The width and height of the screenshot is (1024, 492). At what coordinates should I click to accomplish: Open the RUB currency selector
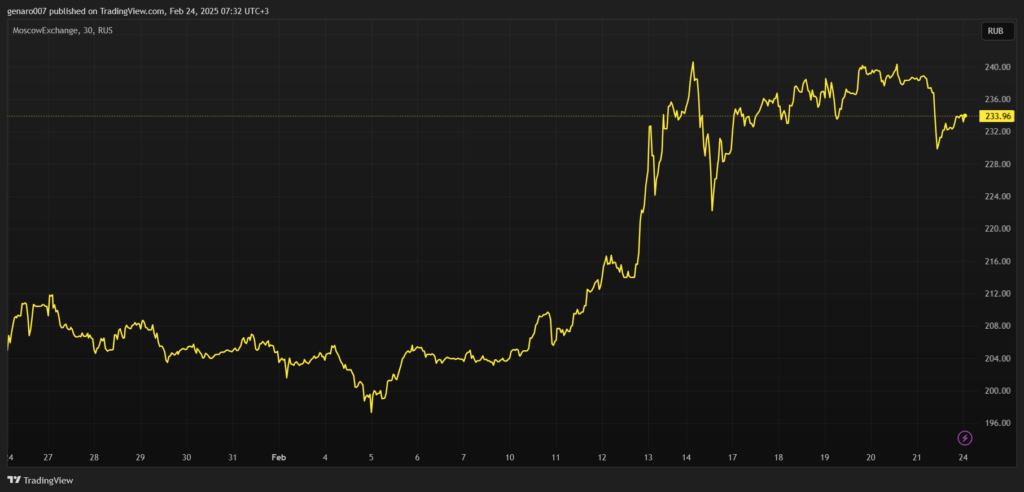(x=994, y=31)
